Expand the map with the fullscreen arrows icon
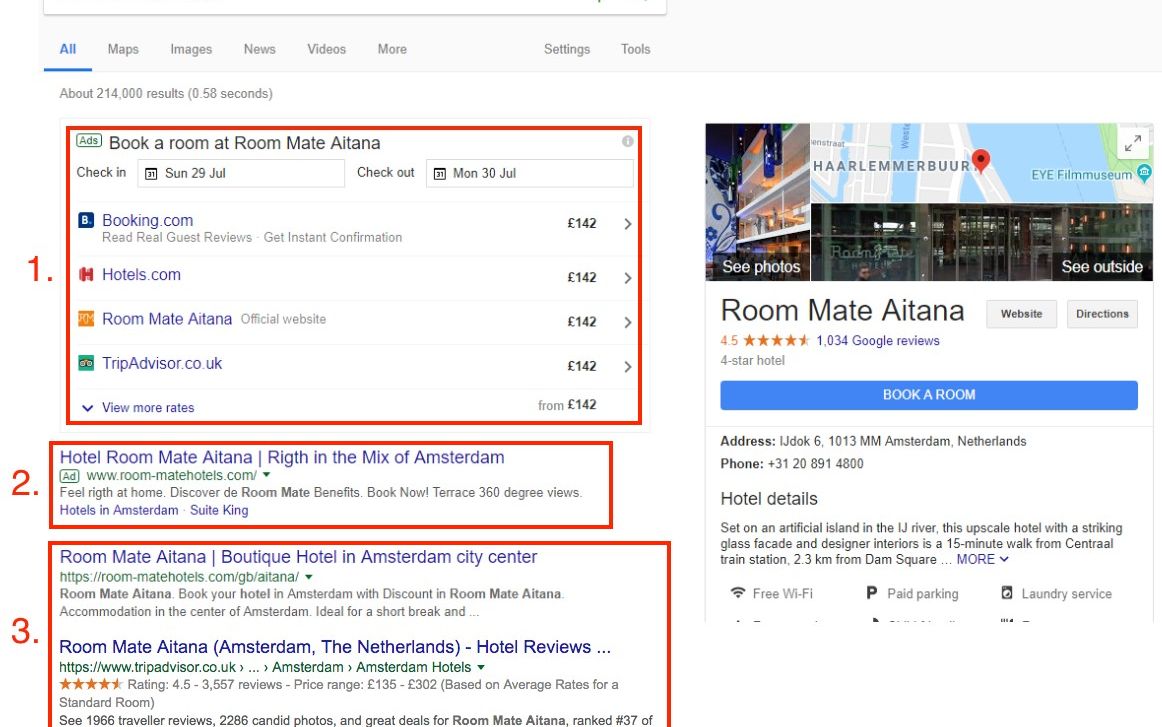This screenshot has width=1162, height=727. tap(1132, 143)
